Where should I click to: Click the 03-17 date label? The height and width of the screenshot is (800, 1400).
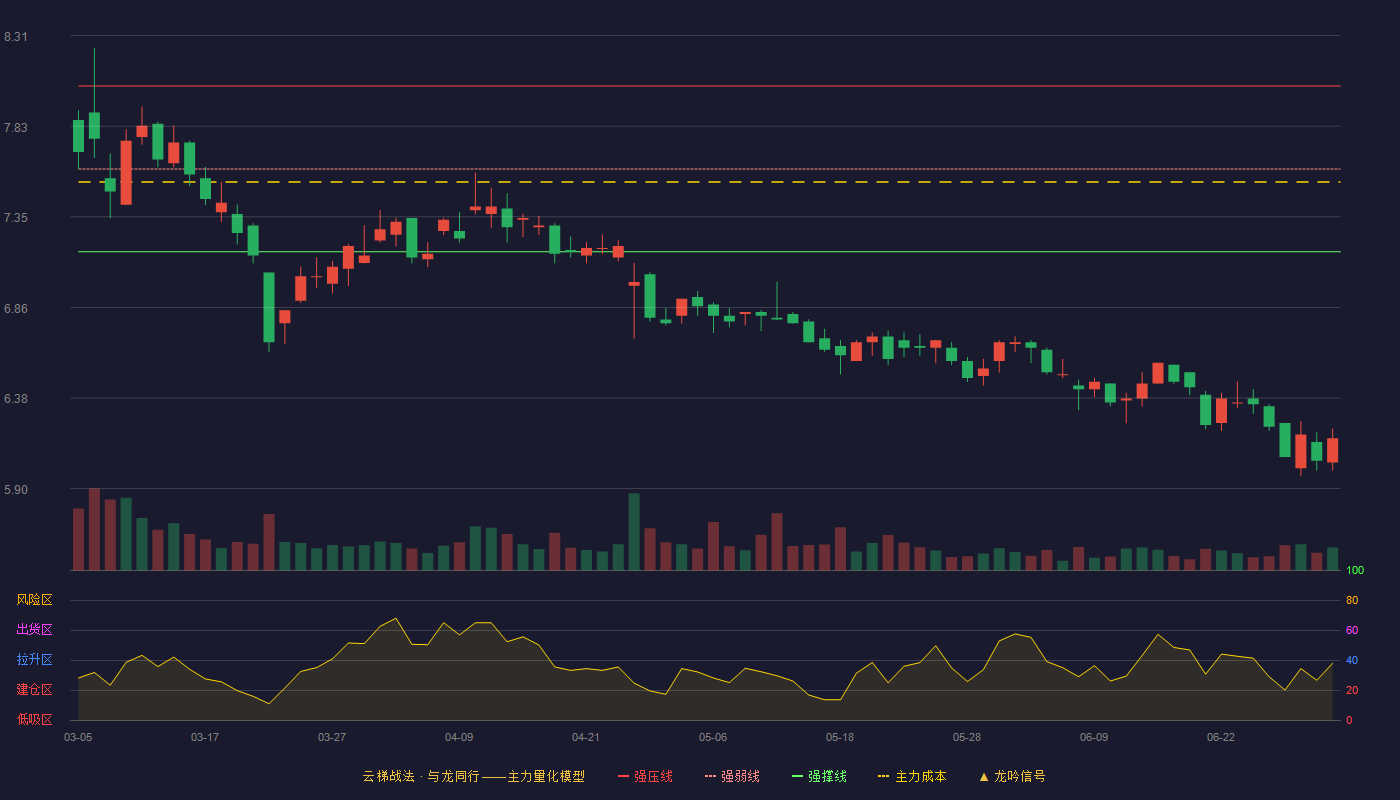(205, 737)
